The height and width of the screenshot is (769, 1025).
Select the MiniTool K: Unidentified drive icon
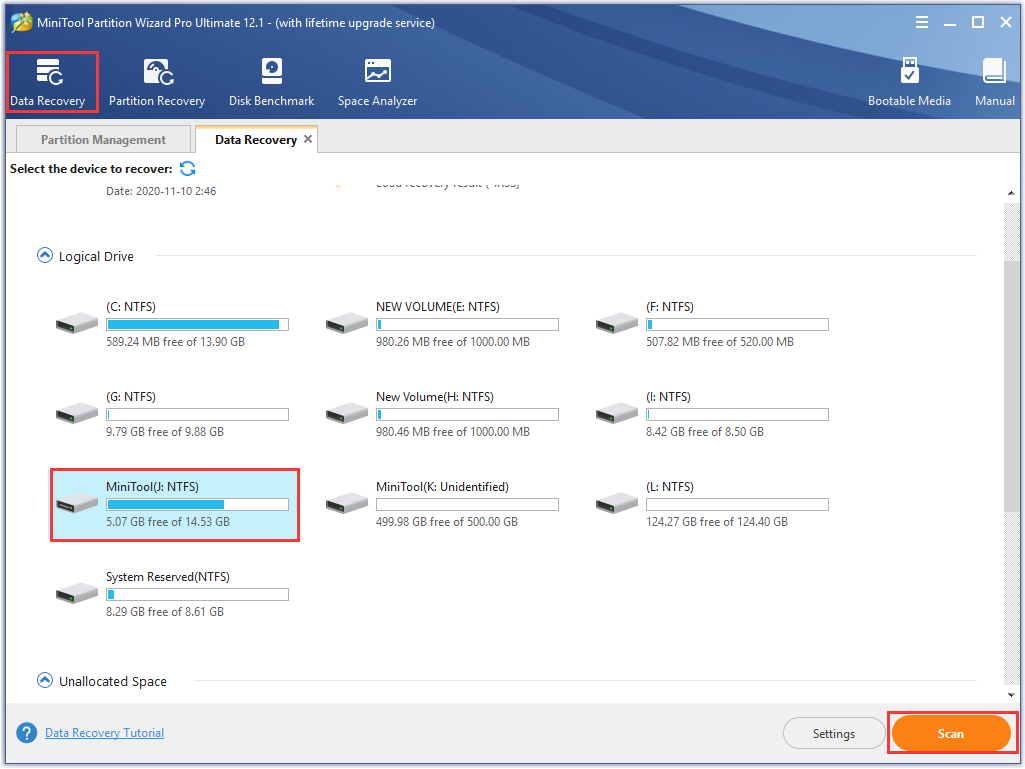346,504
